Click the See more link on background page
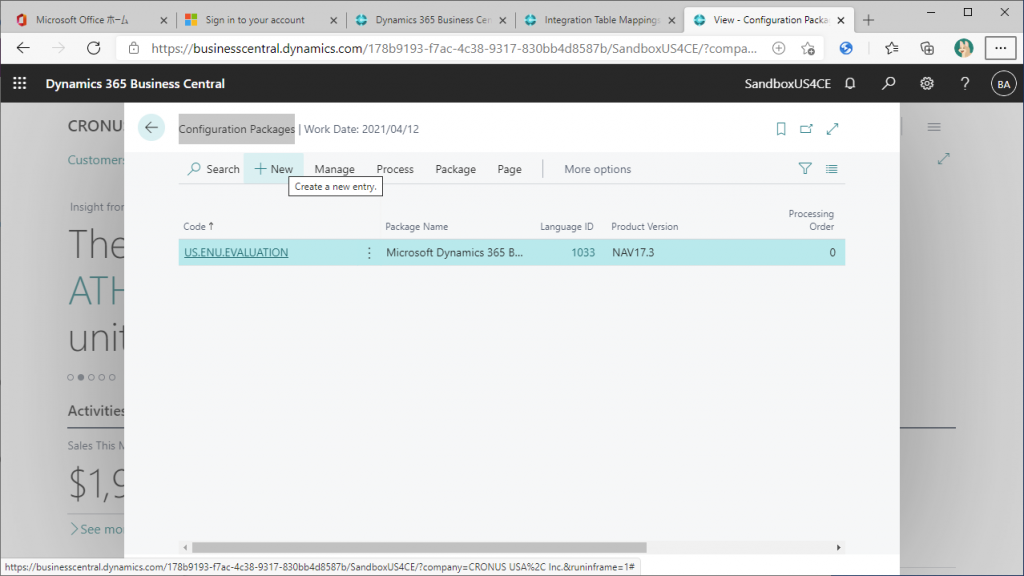This screenshot has width=1024, height=576. click(97, 529)
